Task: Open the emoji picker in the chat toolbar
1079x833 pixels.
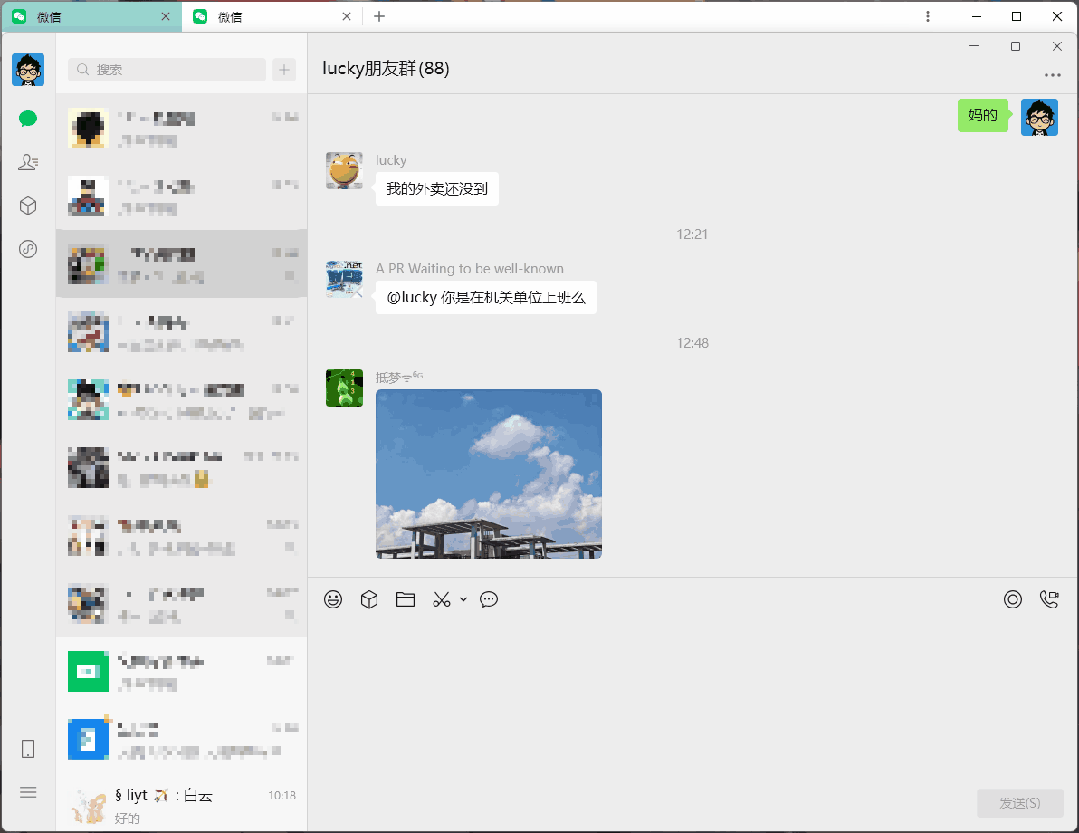Action: (333, 600)
